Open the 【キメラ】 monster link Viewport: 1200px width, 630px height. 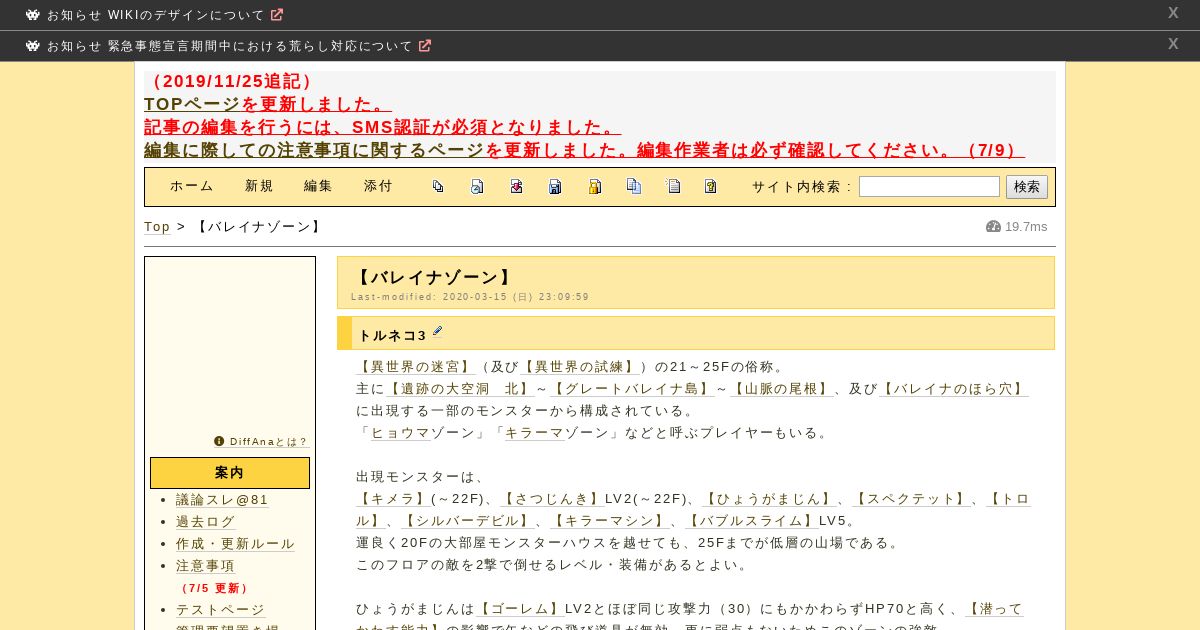(x=393, y=499)
